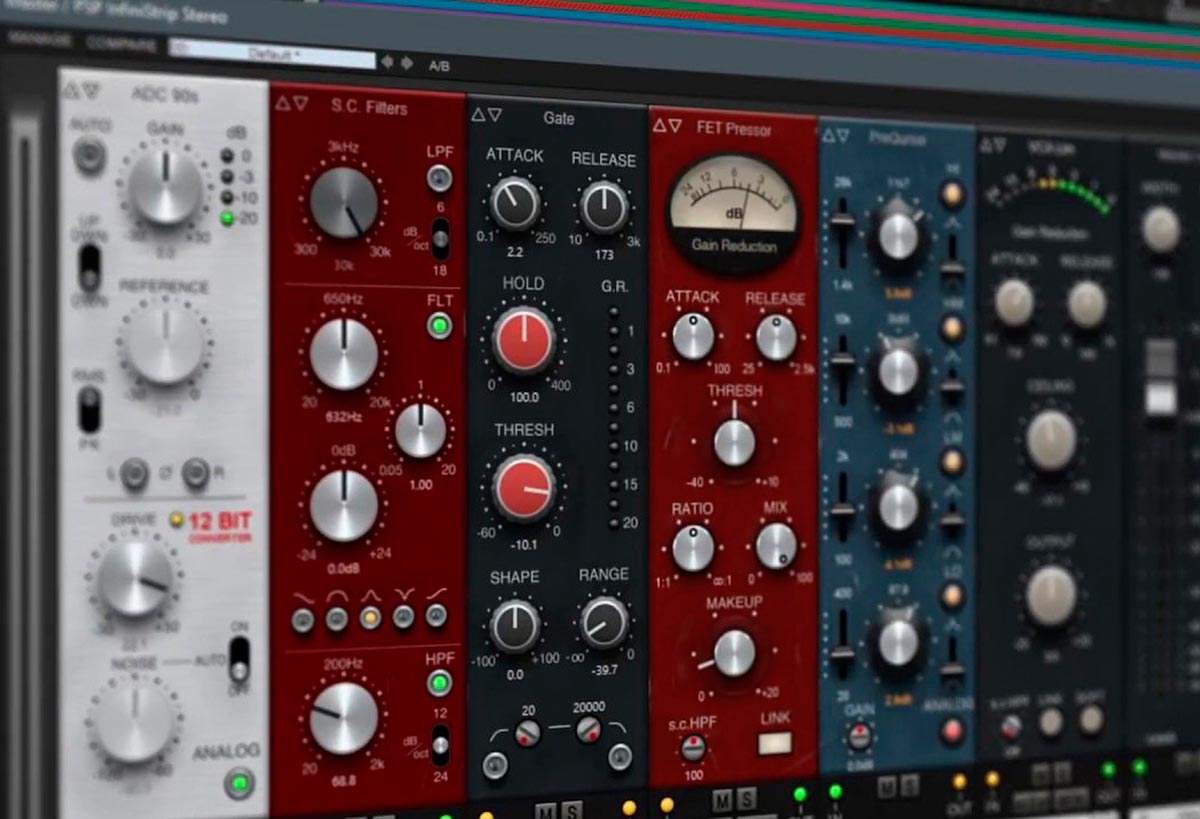Click the R channel button in ADC 90s
The width and height of the screenshot is (1200, 819).
coord(196,472)
